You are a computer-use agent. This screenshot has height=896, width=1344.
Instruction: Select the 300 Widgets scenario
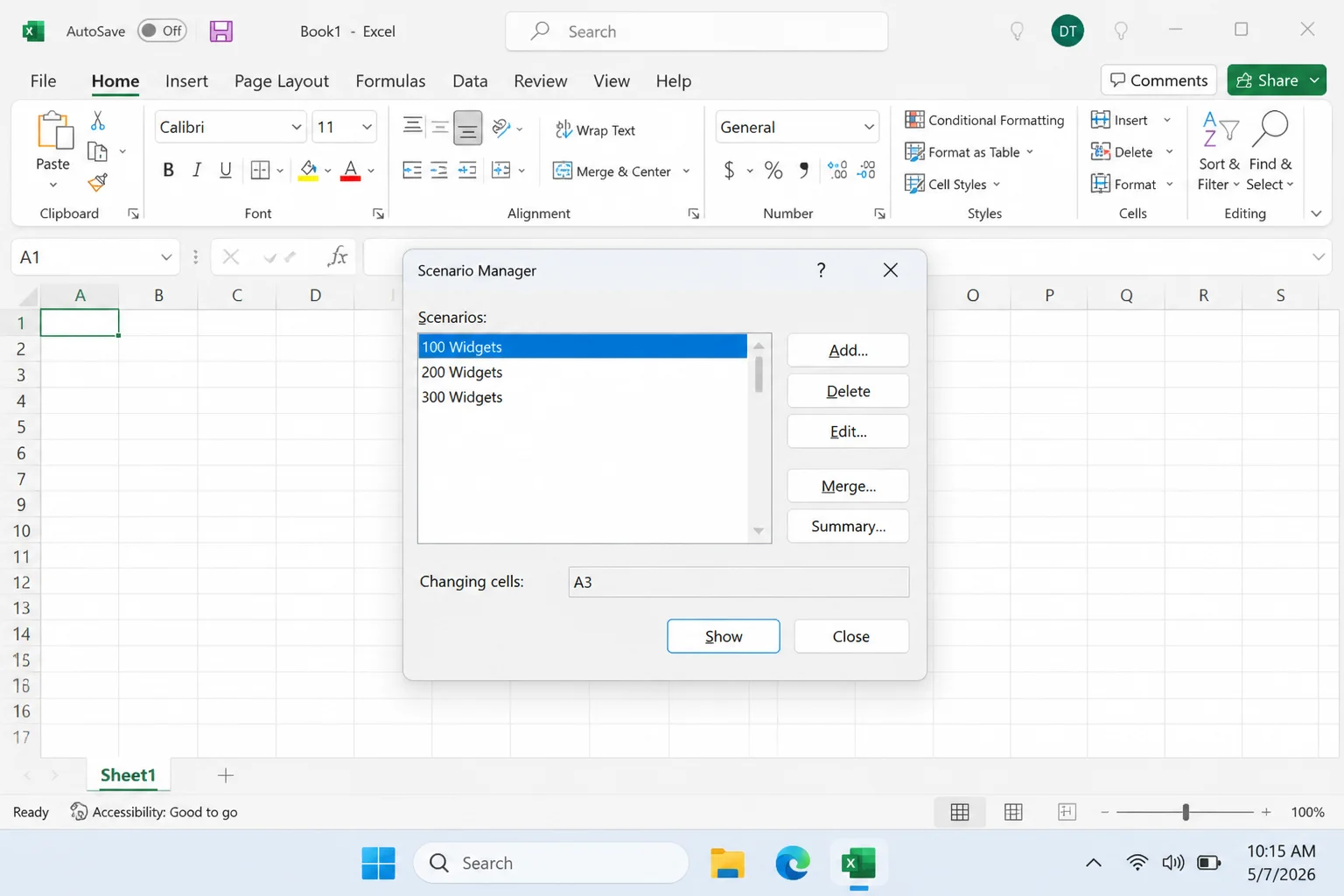pos(583,397)
